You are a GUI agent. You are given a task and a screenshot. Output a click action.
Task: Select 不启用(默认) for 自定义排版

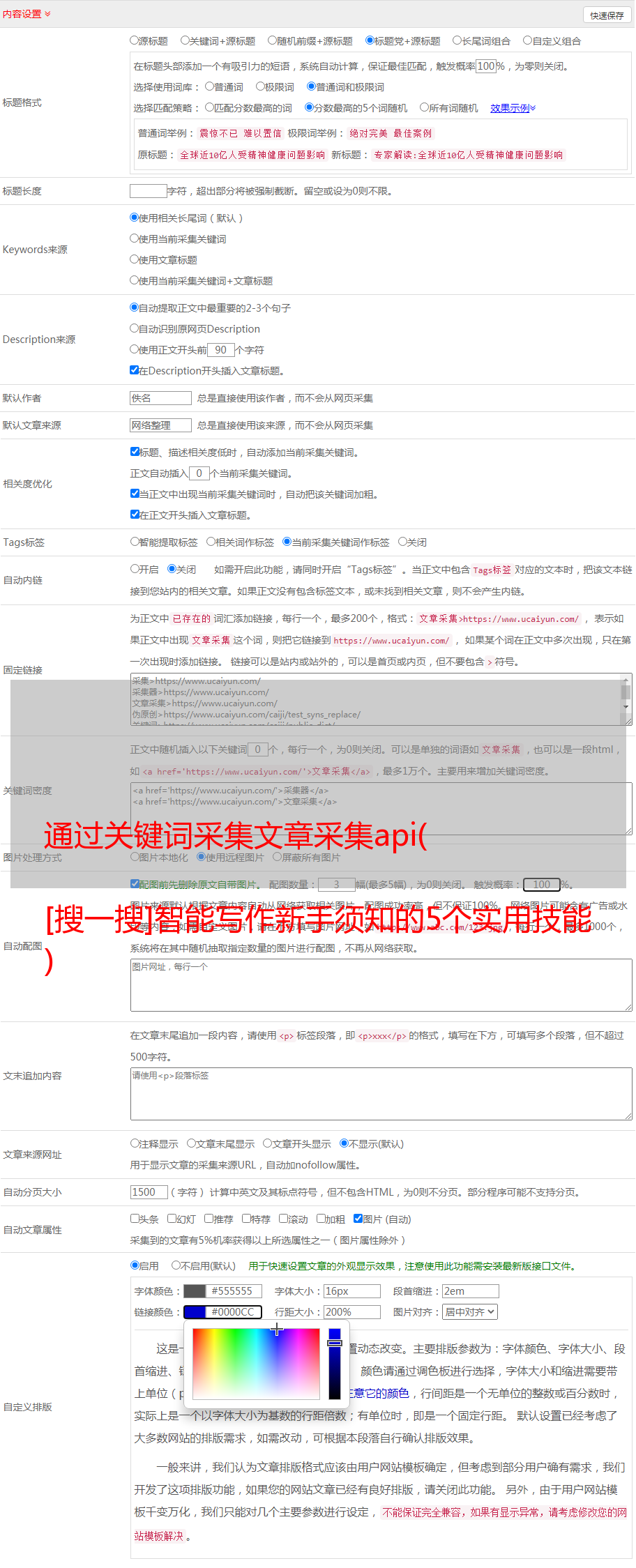176,1265
